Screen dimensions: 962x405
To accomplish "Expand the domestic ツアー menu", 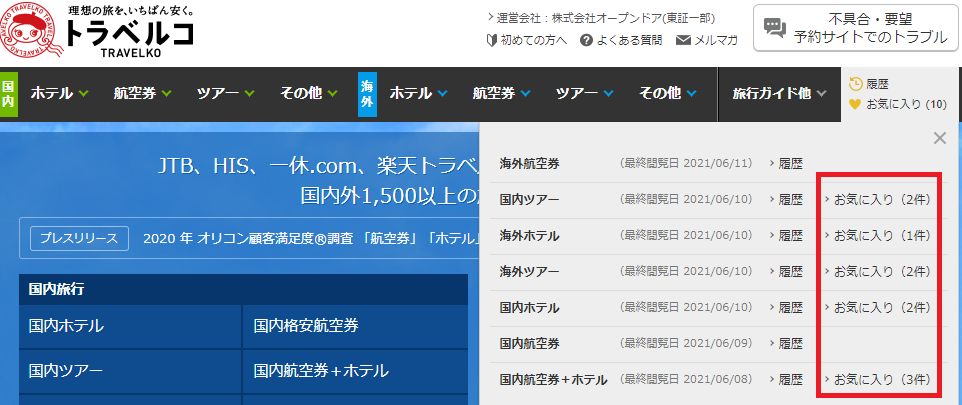I will pyautogui.click(x=226, y=94).
